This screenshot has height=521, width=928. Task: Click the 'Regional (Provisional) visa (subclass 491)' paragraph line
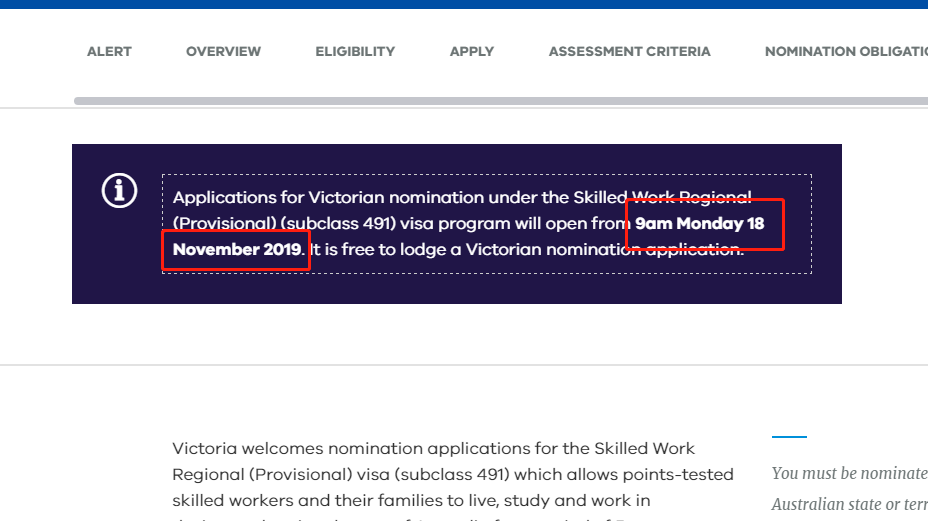pos(453,474)
